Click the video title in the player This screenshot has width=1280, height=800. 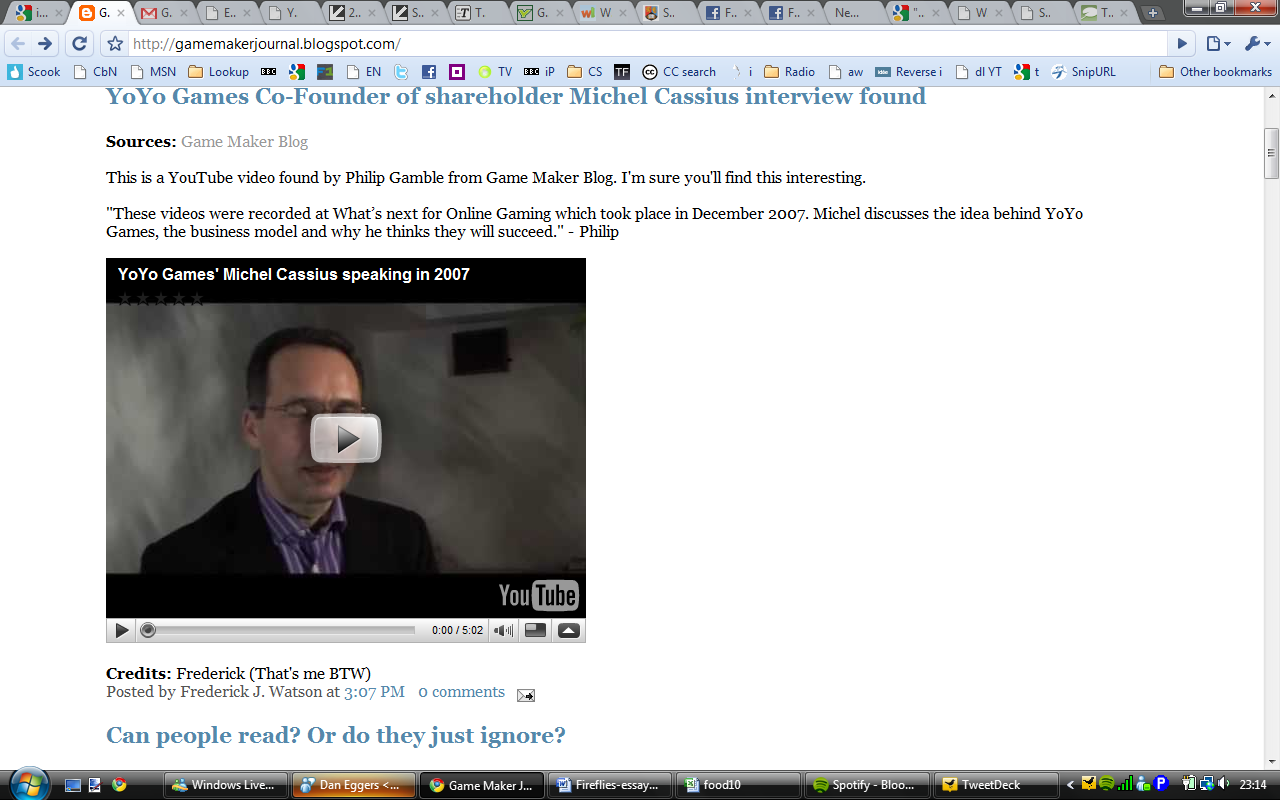tap(294, 274)
